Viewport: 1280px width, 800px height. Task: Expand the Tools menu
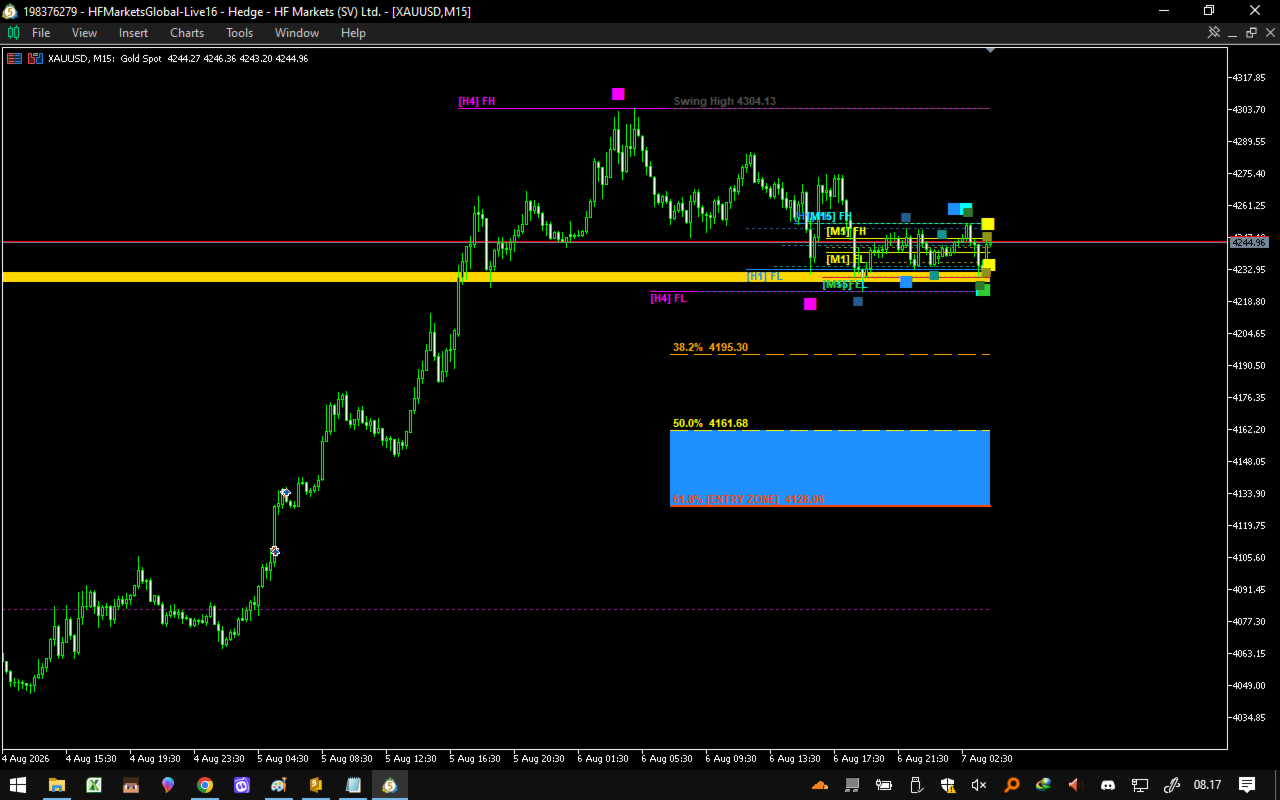tap(239, 33)
